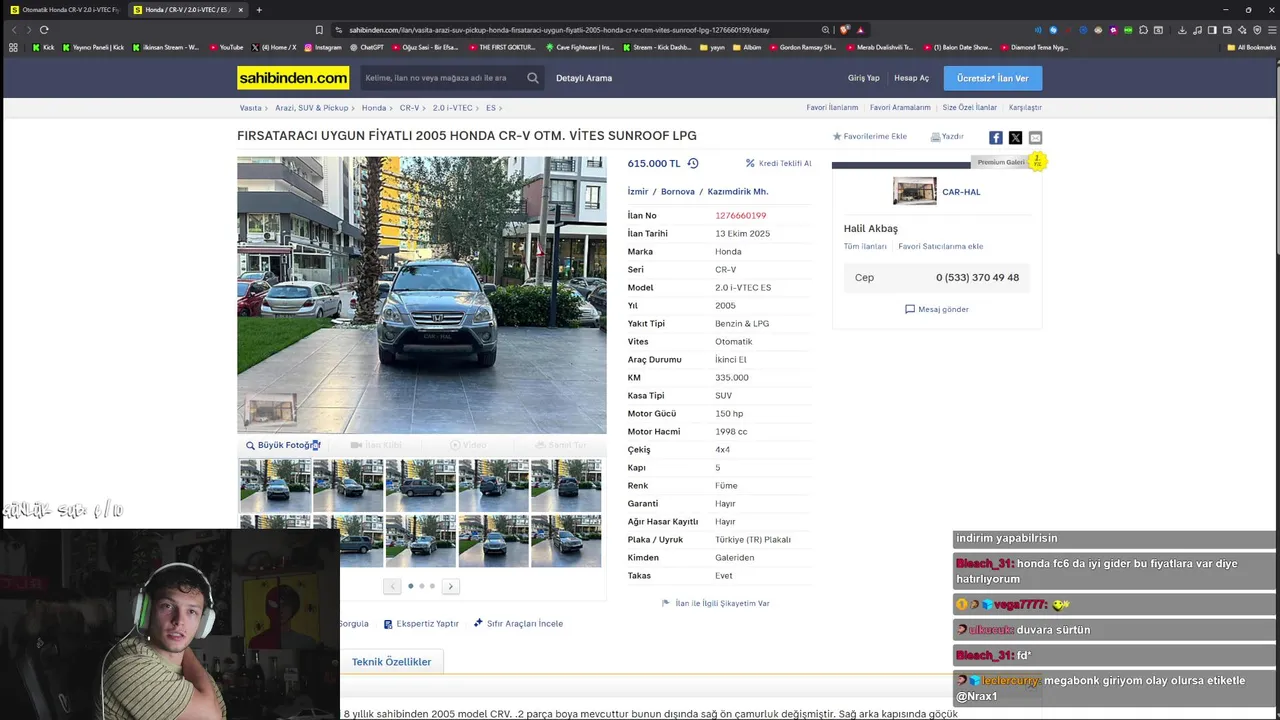
Task: Open the All Bookmarks folder
Action: click(x=1251, y=47)
